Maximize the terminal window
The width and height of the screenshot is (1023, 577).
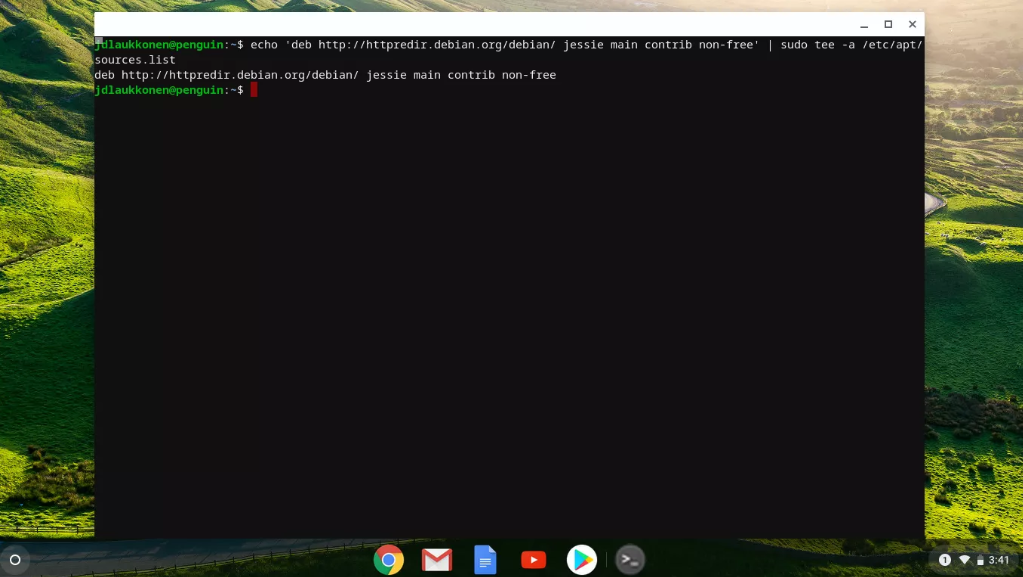888,25
